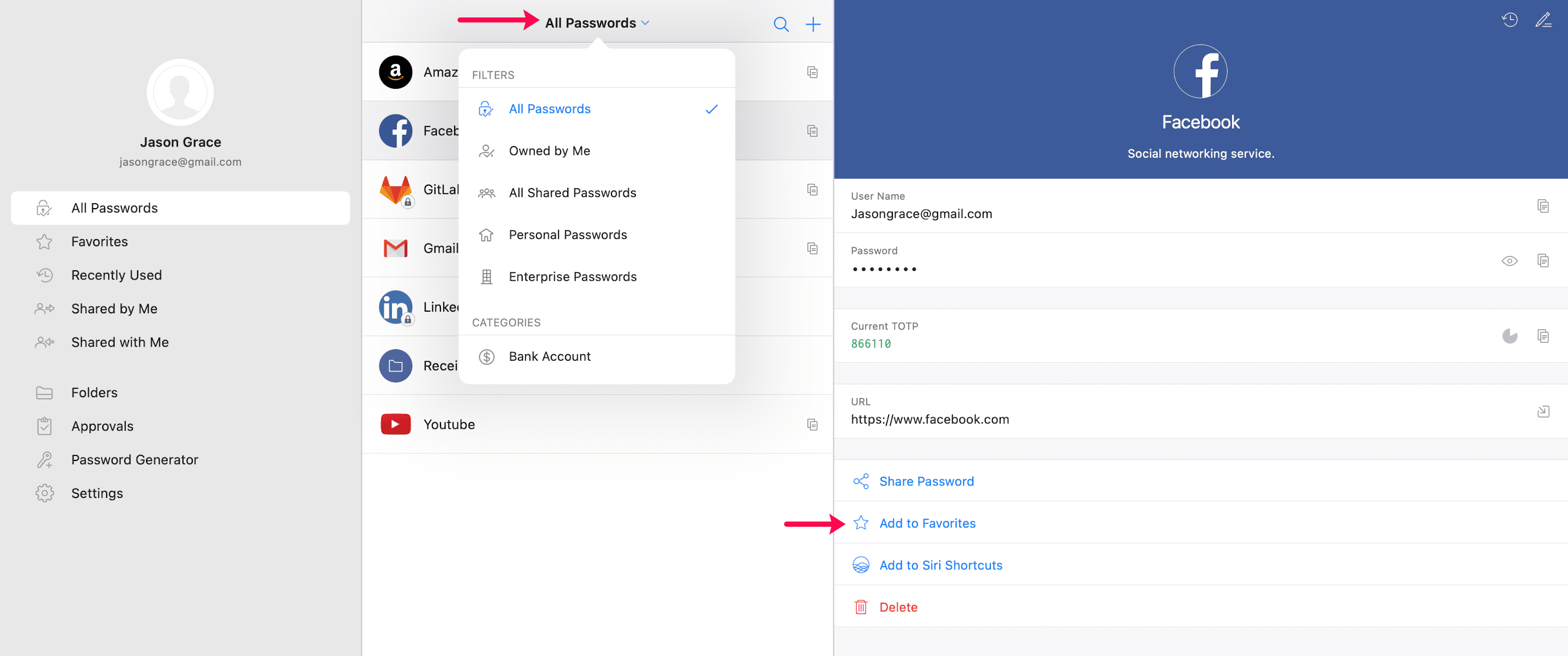Click Add to Favorites action

coord(1200,523)
